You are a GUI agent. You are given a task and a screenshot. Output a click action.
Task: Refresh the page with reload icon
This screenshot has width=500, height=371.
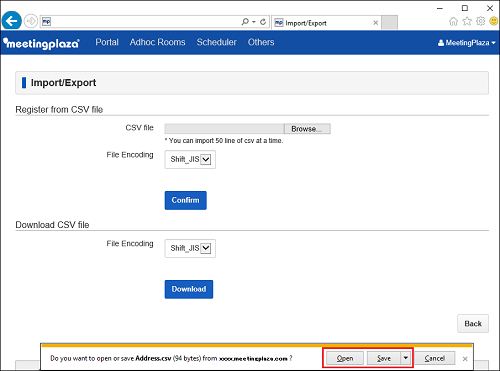263,22
